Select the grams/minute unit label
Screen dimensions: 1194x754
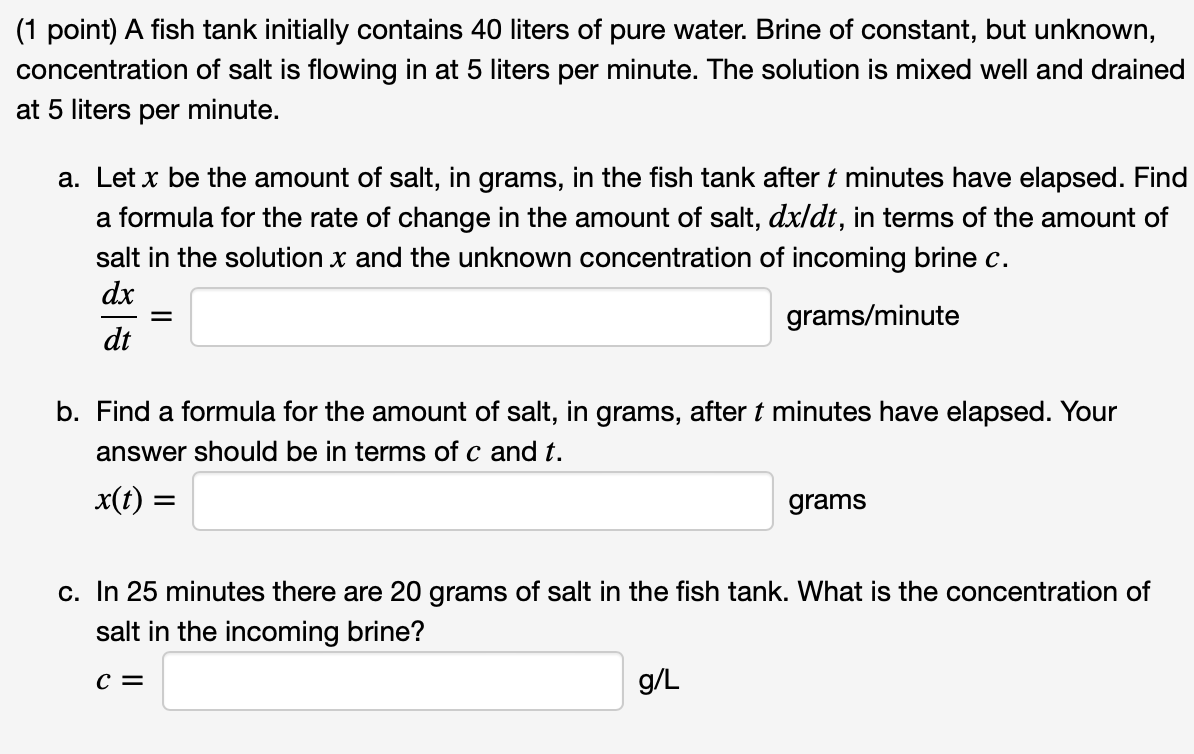coord(872,316)
